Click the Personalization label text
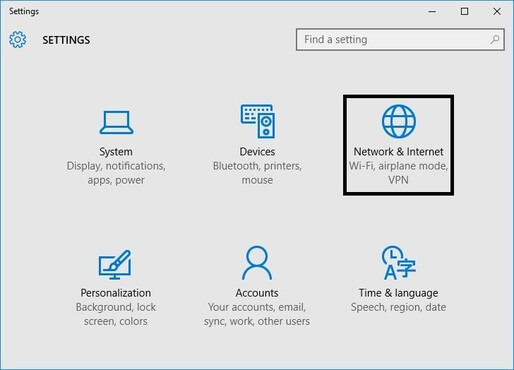The width and height of the screenshot is (514, 370). 116,293
